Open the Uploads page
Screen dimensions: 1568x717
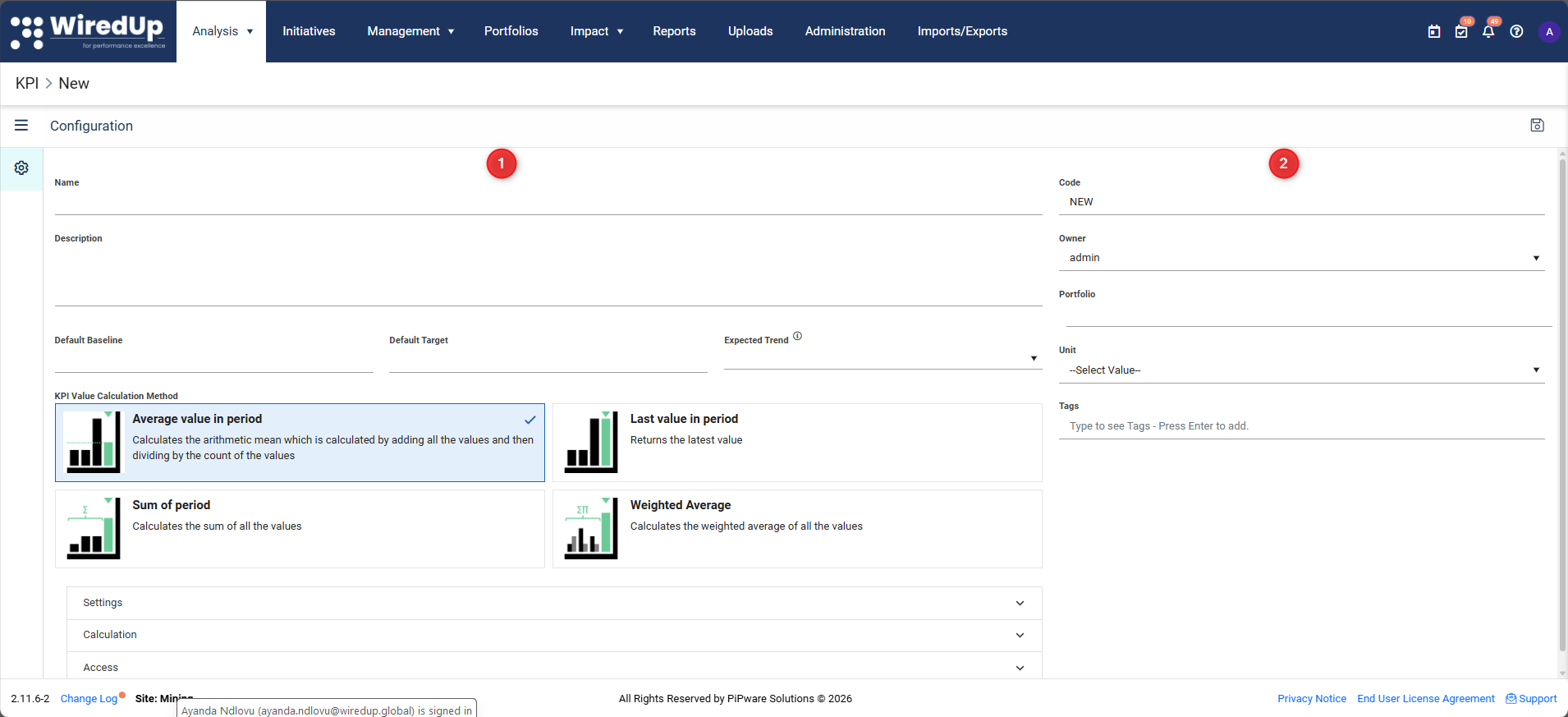pyautogui.click(x=750, y=31)
